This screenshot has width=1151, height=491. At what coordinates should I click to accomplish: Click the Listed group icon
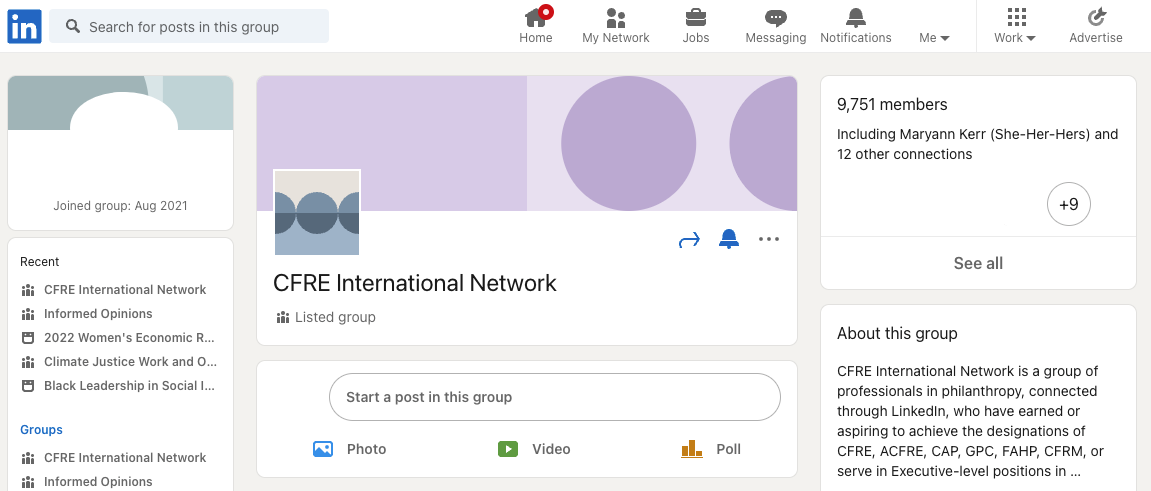click(x=283, y=318)
